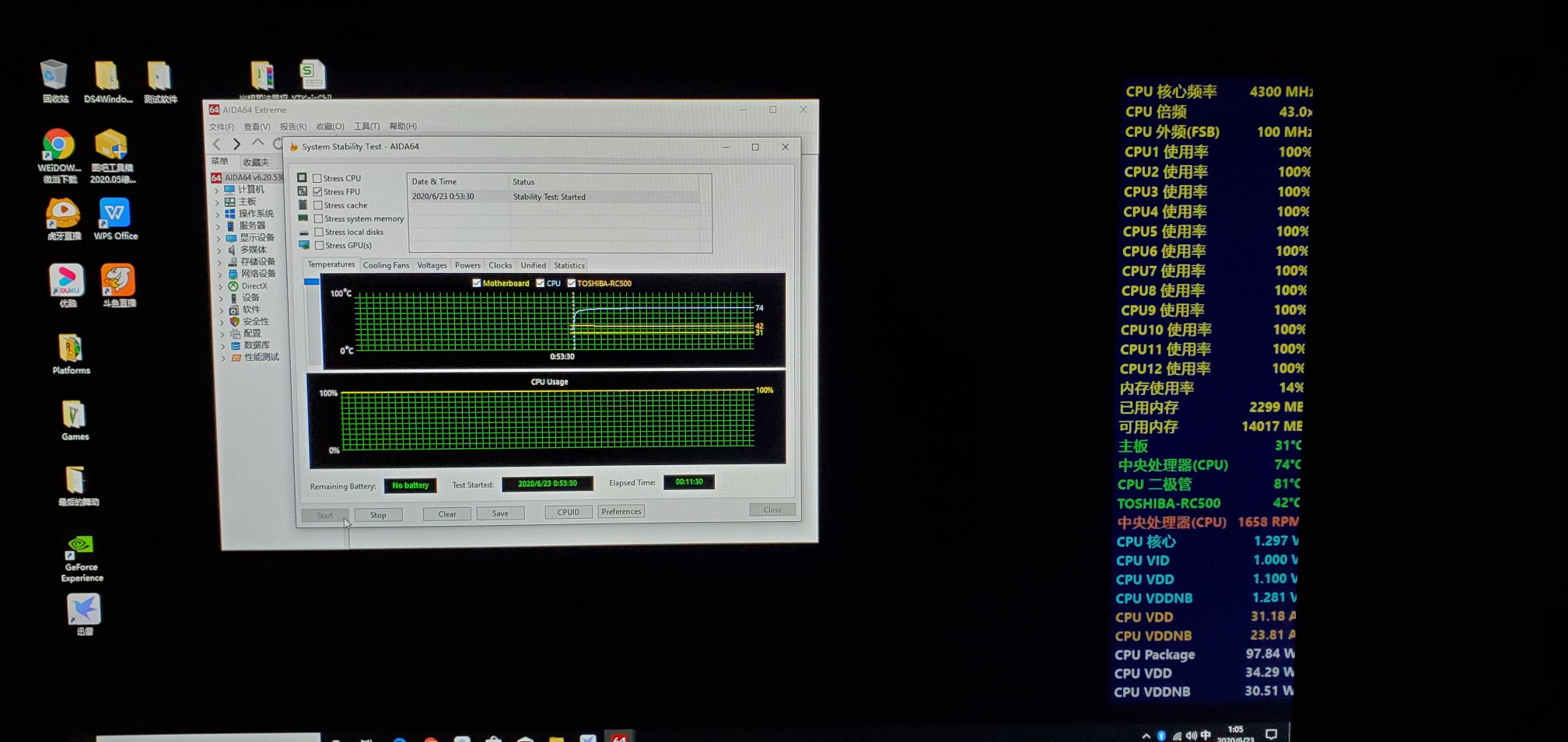
Task: Toggle the CPU temperature graph checkbox
Action: (x=540, y=283)
